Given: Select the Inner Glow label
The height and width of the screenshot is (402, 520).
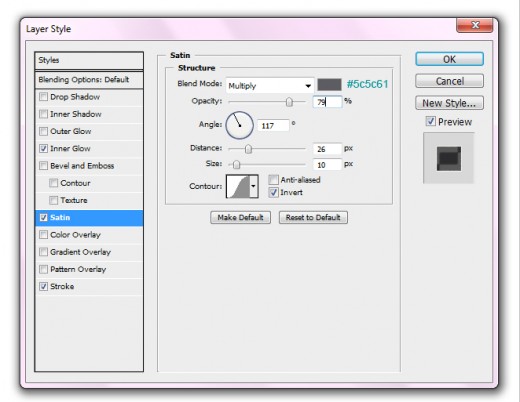Looking at the screenshot, I should tap(70, 149).
